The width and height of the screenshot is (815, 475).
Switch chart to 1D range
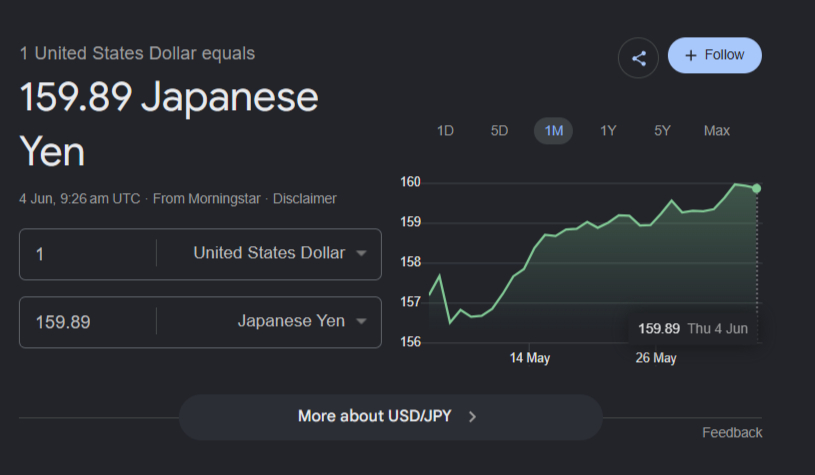tap(445, 130)
